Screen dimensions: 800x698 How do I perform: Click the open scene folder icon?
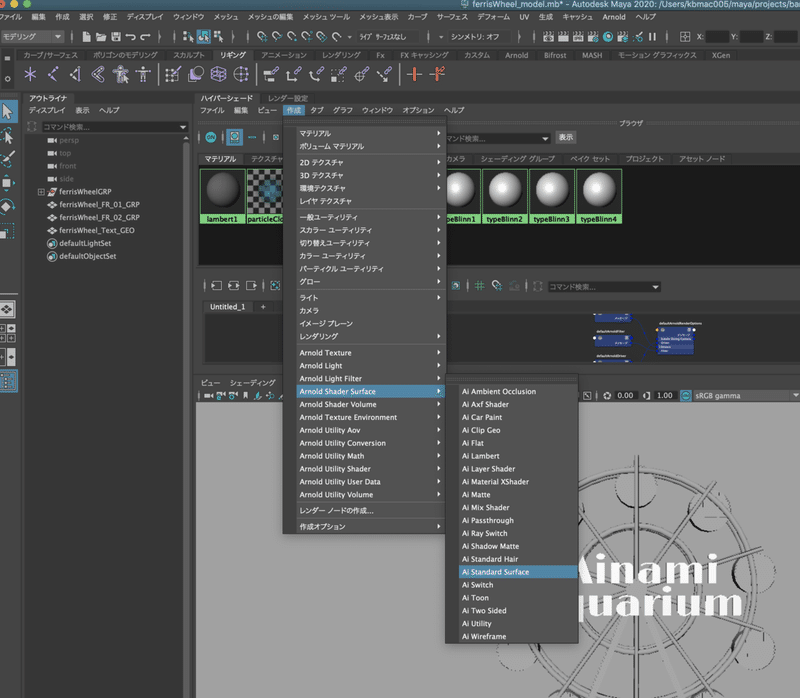tap(101, 37)
